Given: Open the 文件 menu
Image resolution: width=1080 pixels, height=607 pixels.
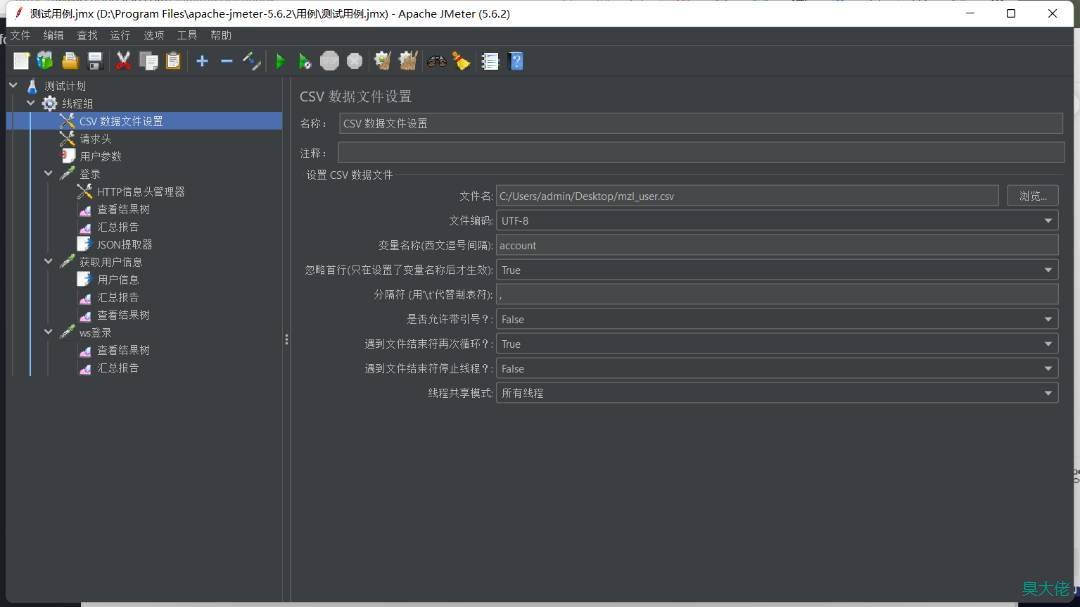Looking at the screenshot, I should point(20,35).
